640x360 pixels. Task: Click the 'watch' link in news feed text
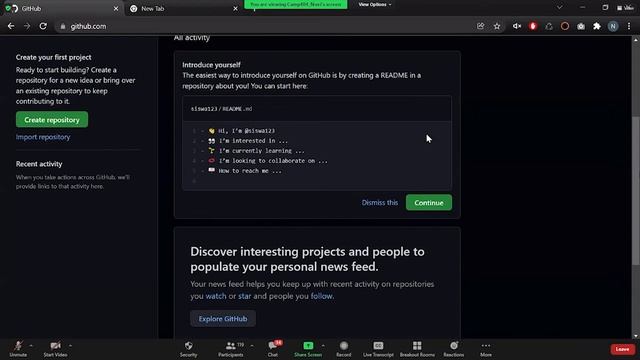click(216, 296)
